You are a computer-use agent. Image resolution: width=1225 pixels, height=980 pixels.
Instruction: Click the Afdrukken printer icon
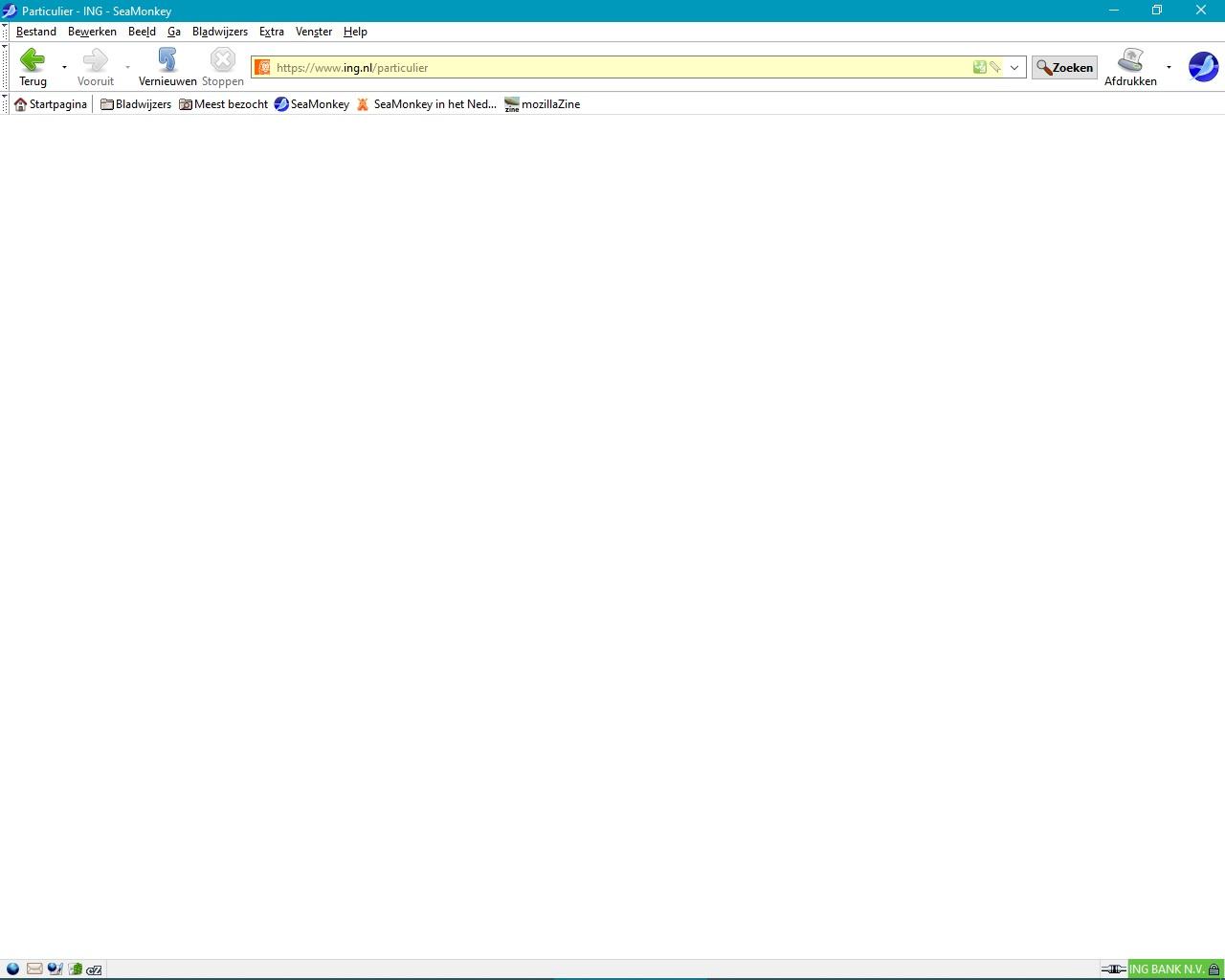(1130, 60)
